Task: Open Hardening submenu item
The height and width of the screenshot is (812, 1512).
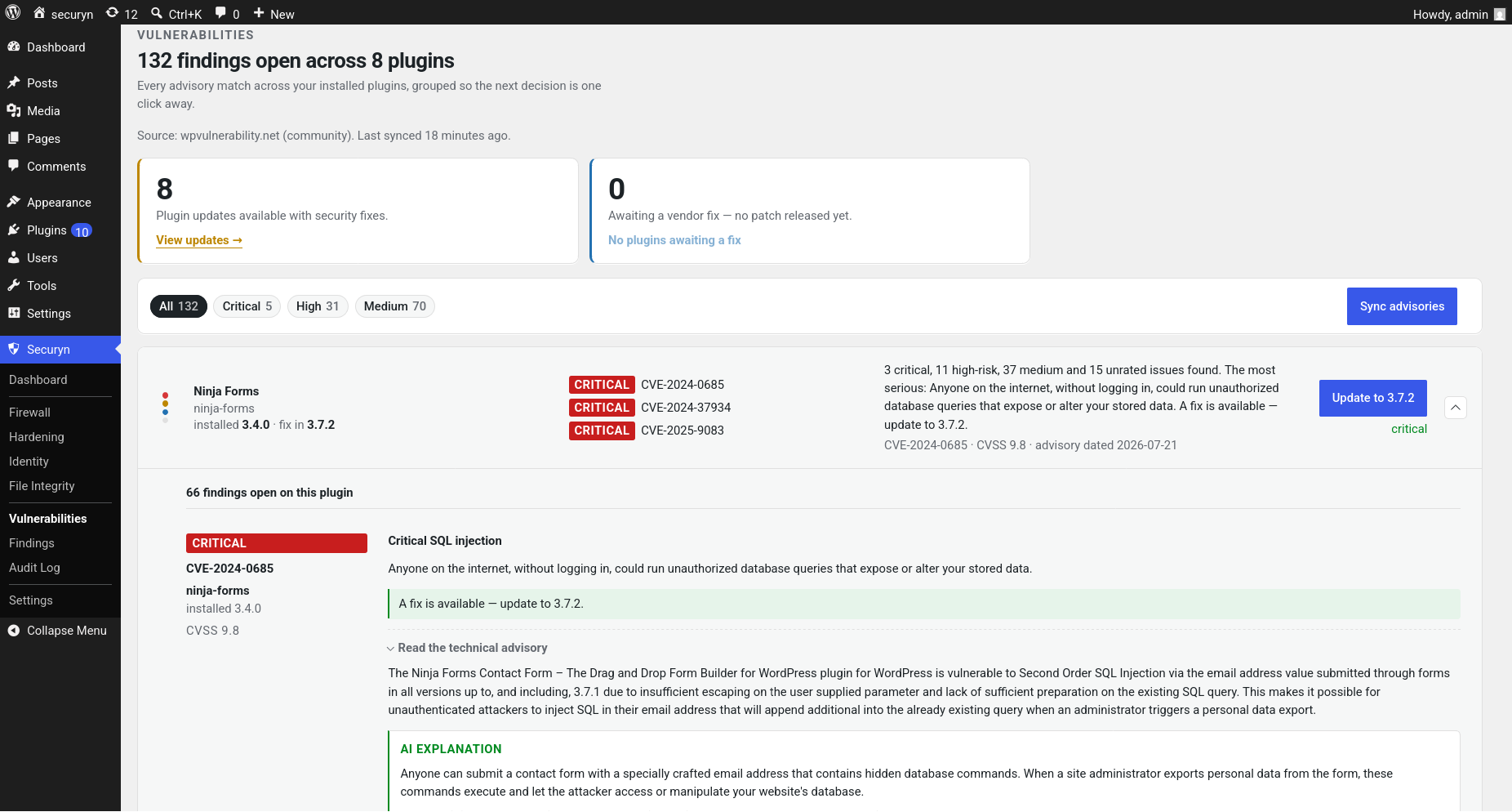Action: (37, 437)
